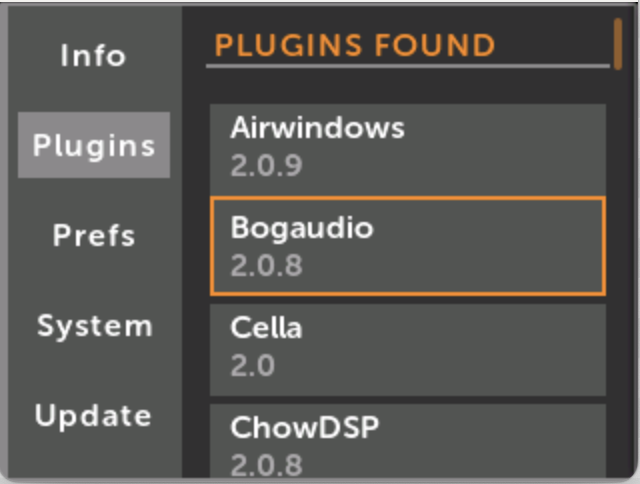This screenshot has height=484, width=640.
Task: Switch to the Plugins tab
Action: coord(94,146)
